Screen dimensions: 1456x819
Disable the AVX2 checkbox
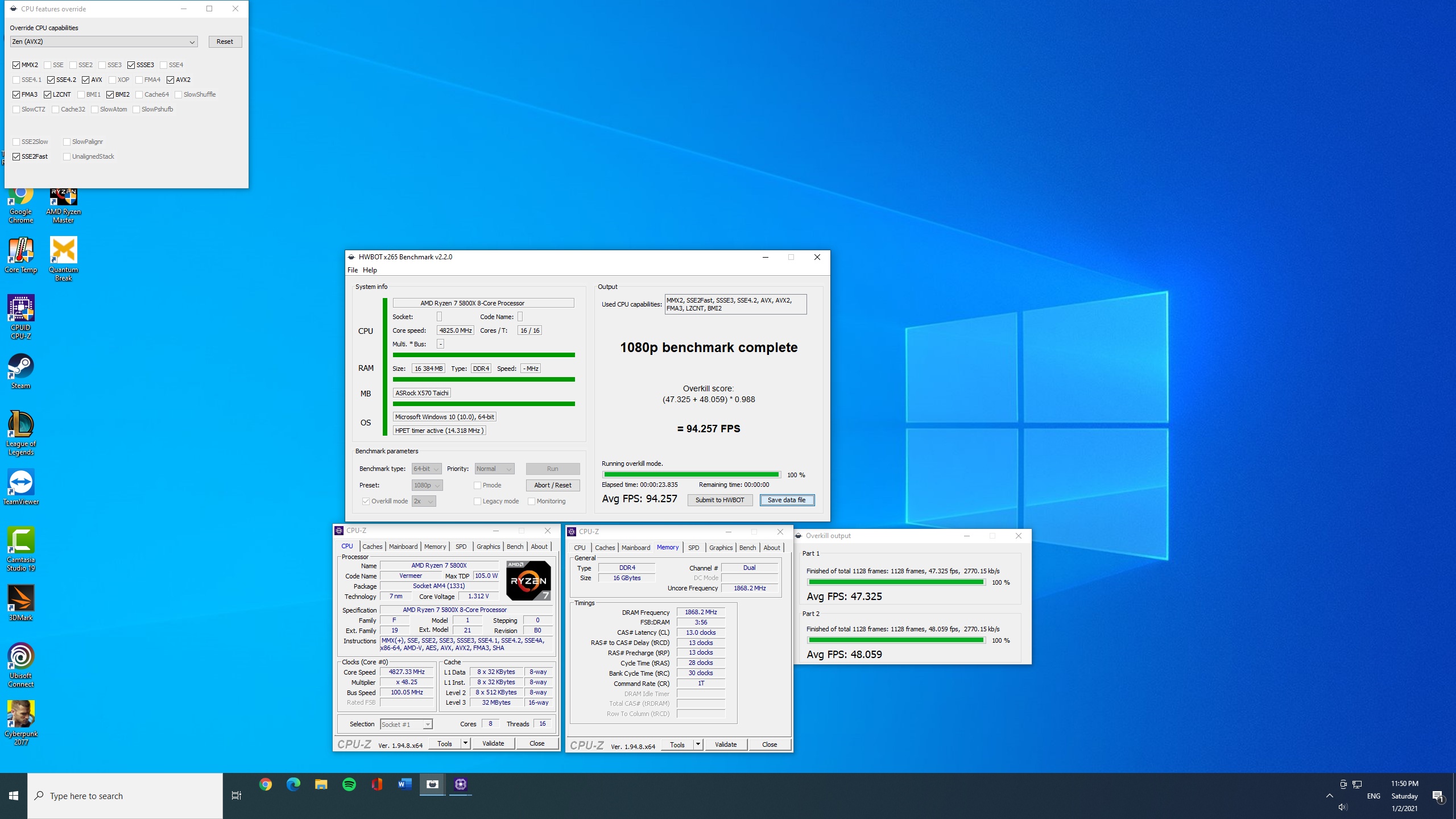[x=171, y=80]
